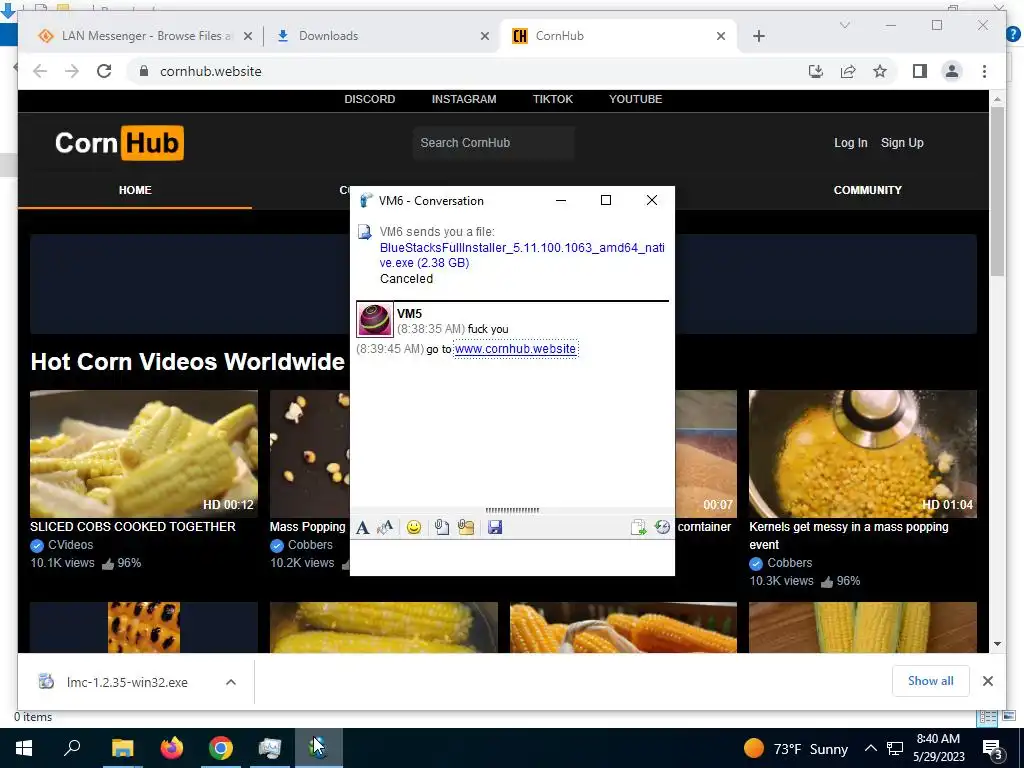1024x768 pixels.
Task: Bookmark this page with star icon
Action: (x=880, y=71)
